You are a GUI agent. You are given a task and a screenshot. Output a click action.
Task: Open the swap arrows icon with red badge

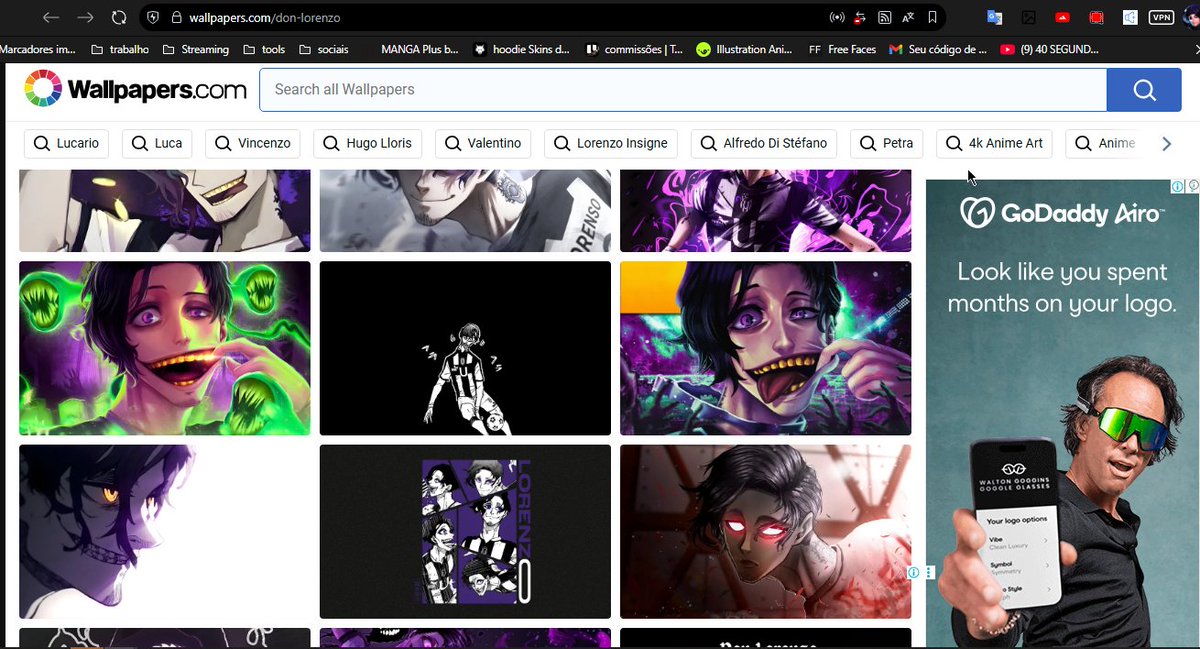pos(861,17)
